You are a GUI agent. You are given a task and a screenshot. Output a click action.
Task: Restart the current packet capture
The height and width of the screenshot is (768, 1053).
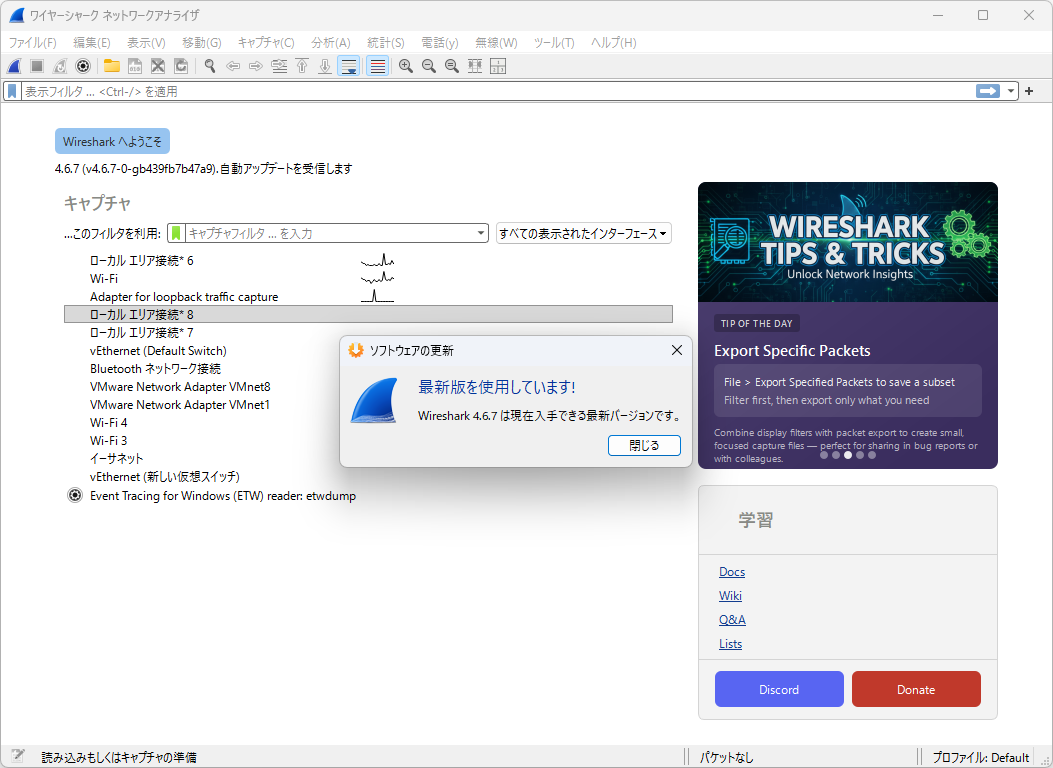60,66
